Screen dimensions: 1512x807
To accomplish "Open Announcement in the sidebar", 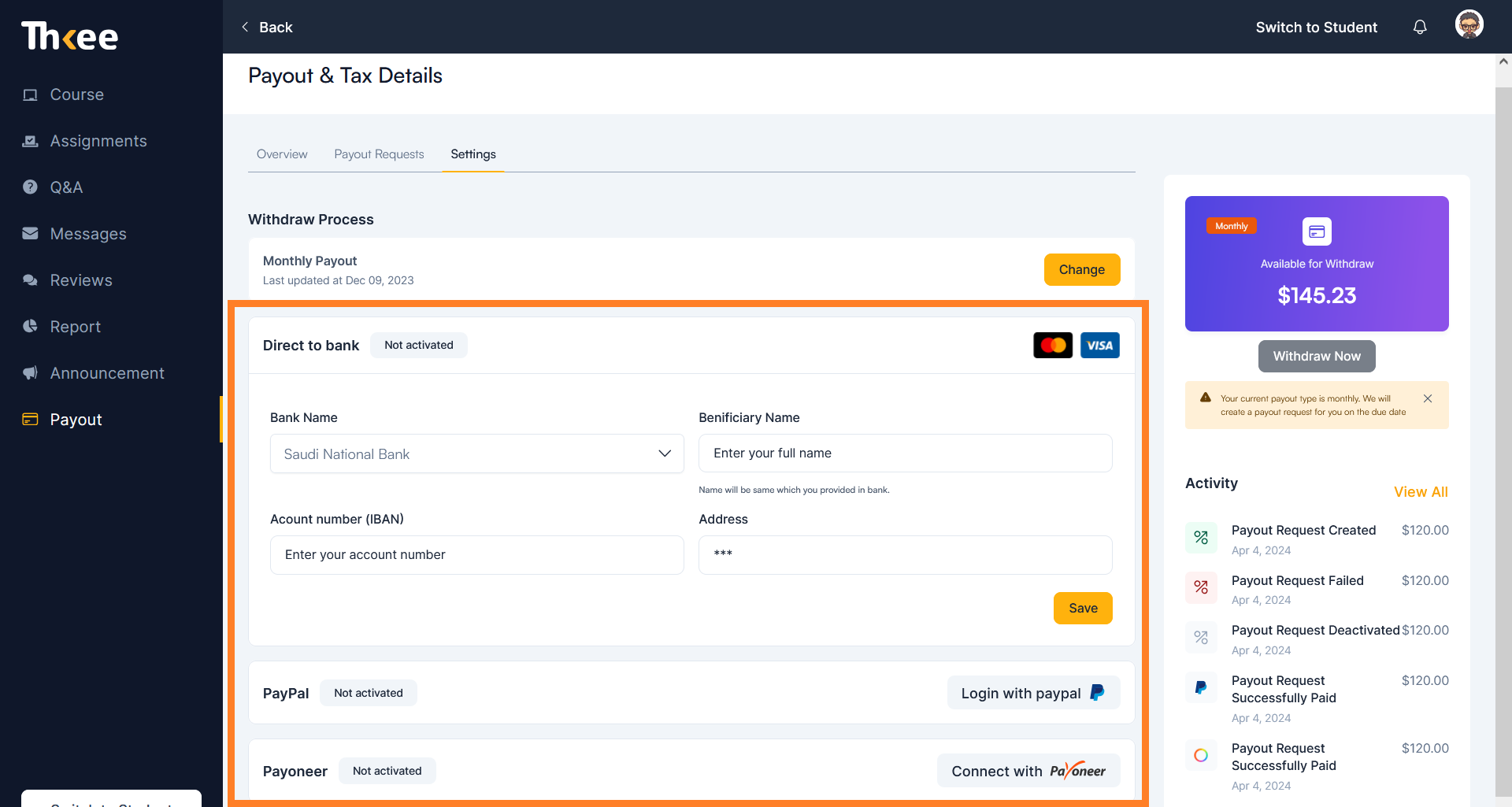I will pyautogui.click(x=107, y=373).
